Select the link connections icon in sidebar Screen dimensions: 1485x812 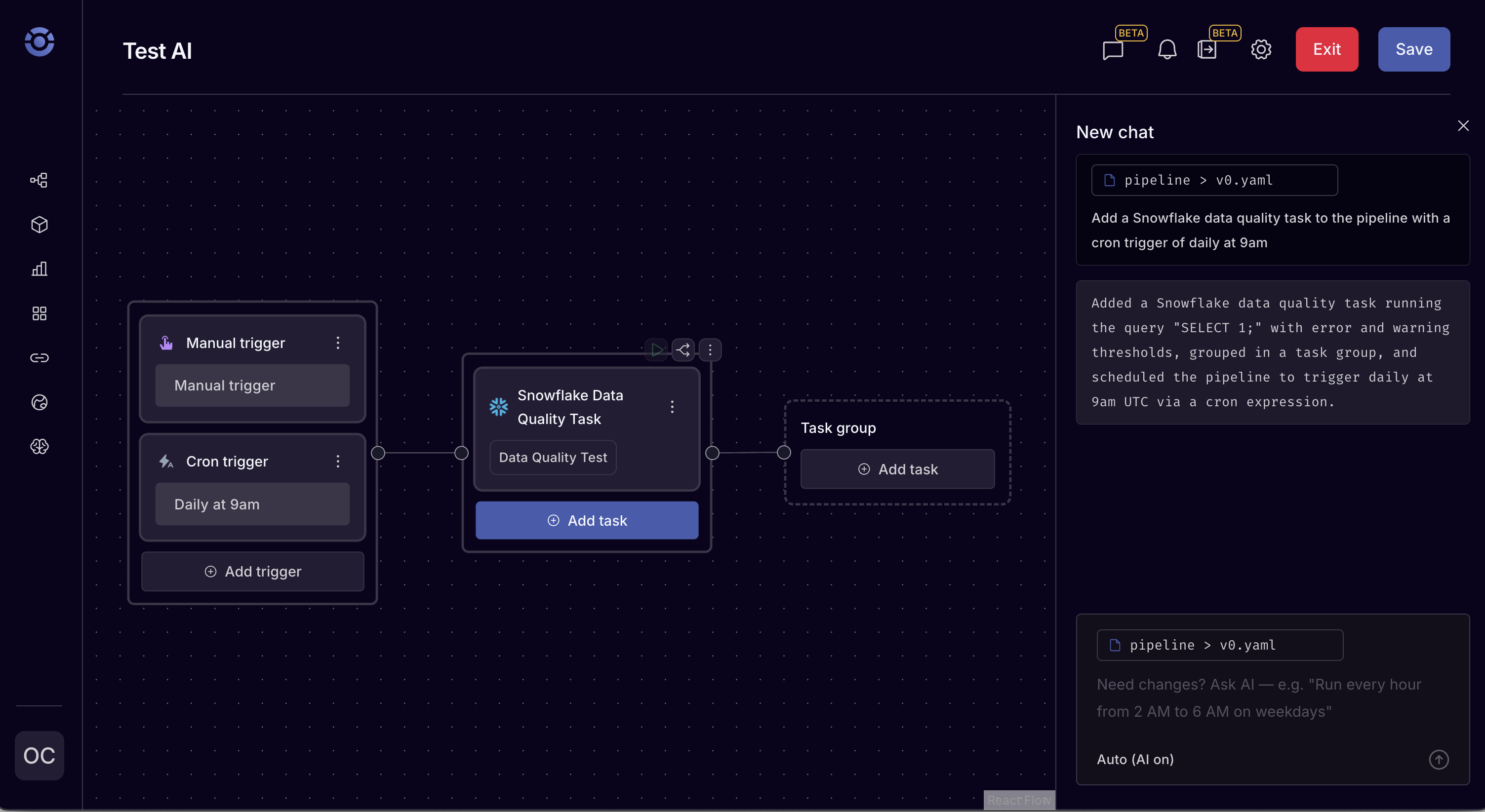pos(39,358)
